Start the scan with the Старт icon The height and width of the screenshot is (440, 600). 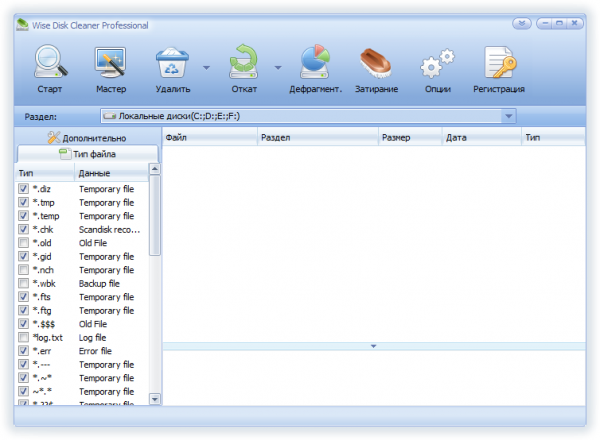pyautogui.click(x=50, y=62)
